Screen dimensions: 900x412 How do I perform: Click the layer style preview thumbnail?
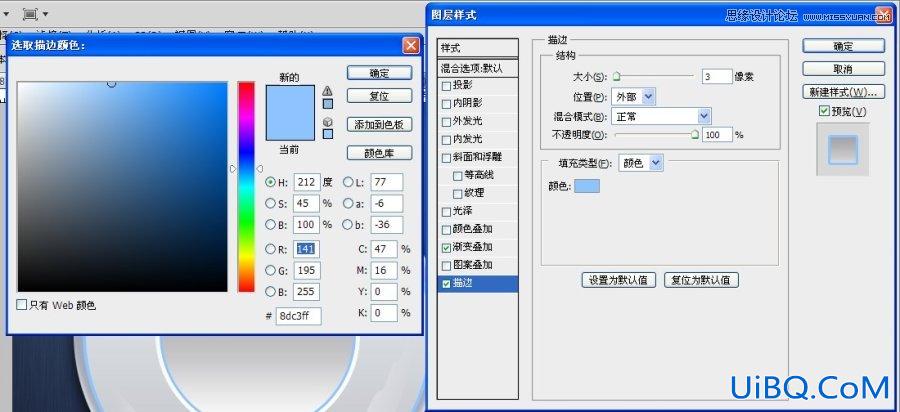pos(843,149)
